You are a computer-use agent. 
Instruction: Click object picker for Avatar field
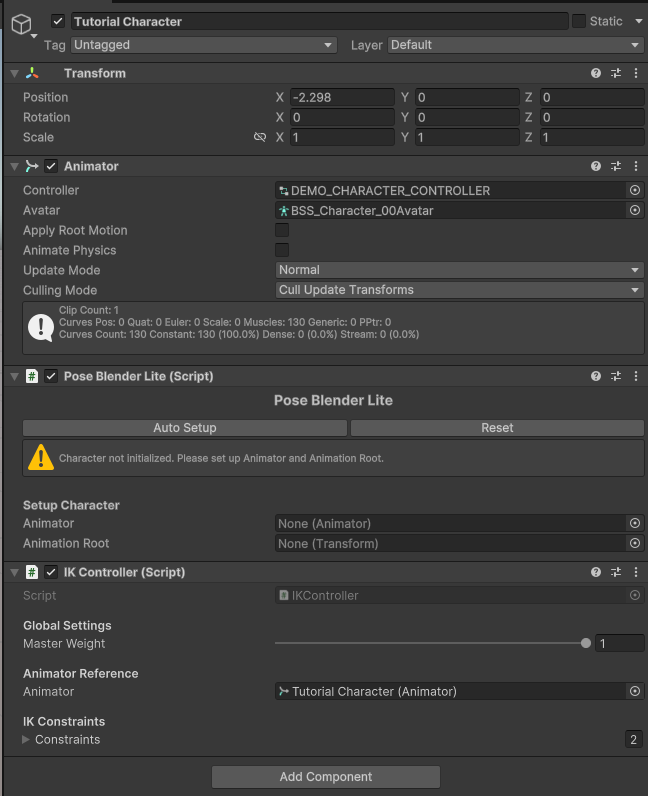point(634,210)
